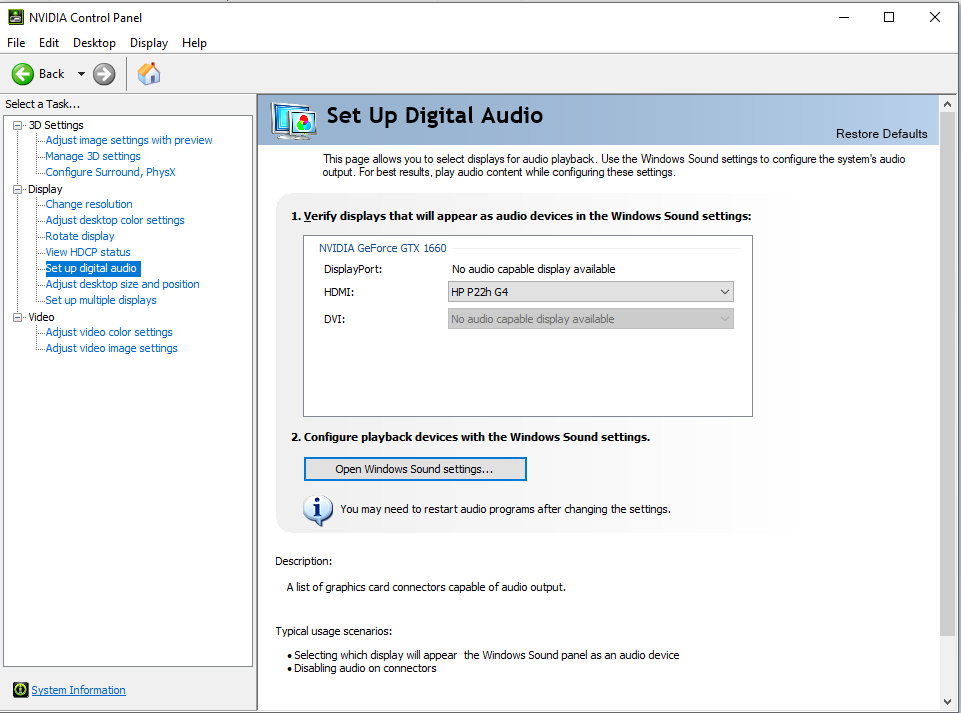This screenshot has width=961, height=713.
Task: Collapse the Display tree node
Action: click(x=17, y=189)
